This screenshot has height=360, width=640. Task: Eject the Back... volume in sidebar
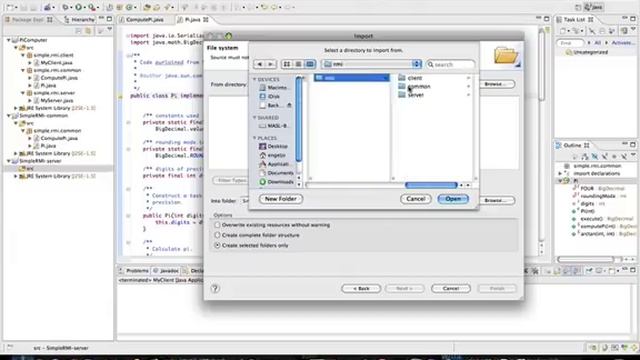289,105
